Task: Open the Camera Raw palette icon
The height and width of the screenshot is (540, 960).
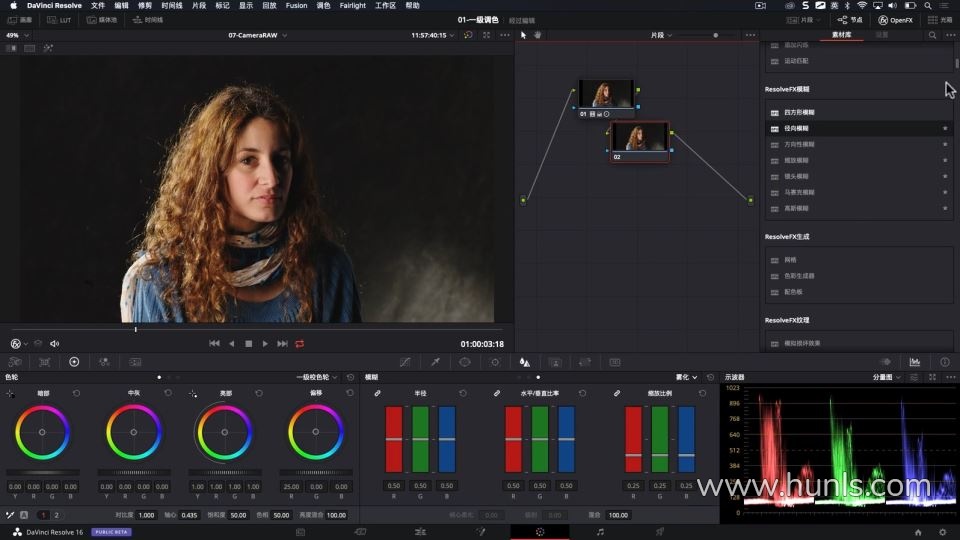Action: tap(15, 362)
